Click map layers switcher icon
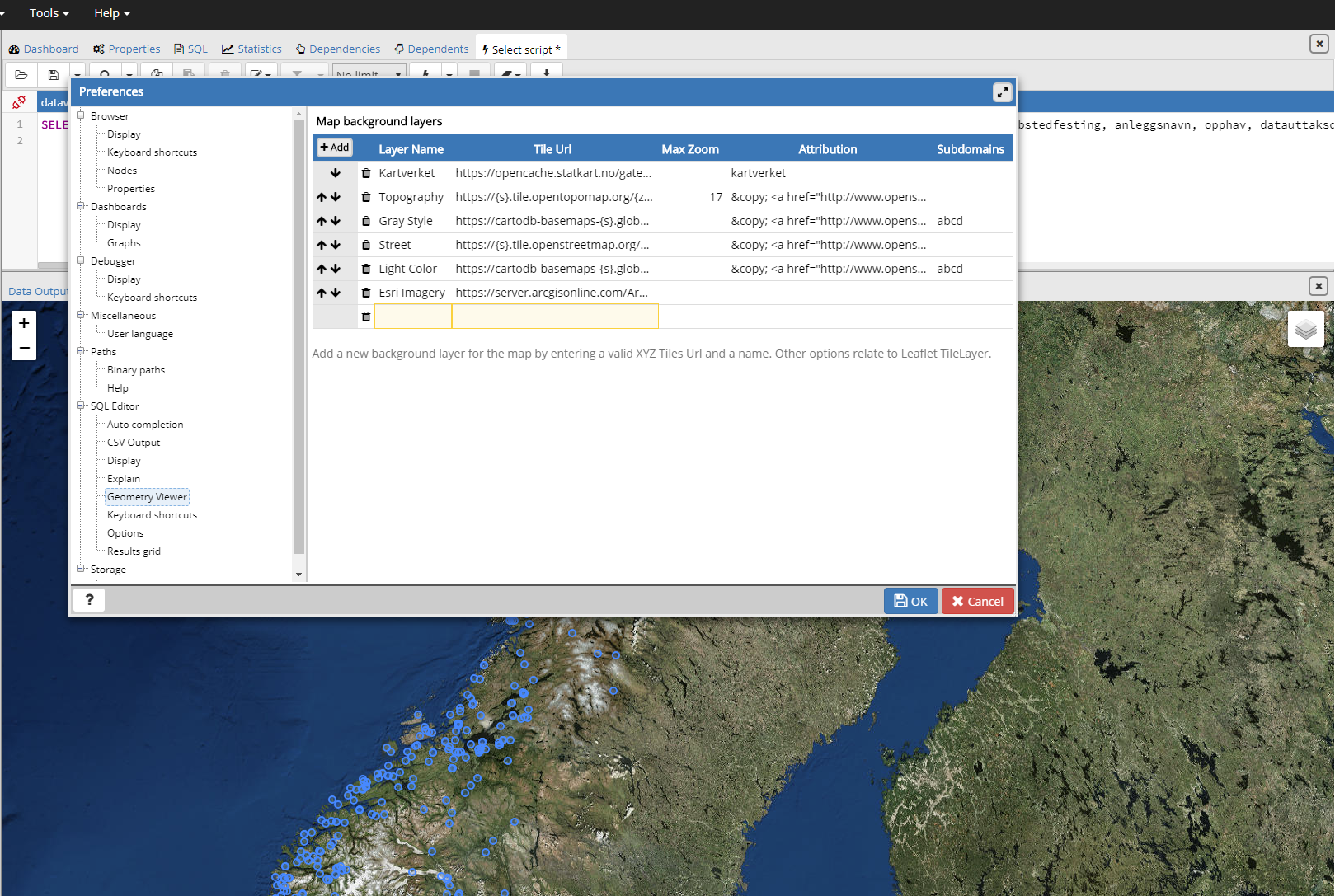 (x=1305, y=330)
